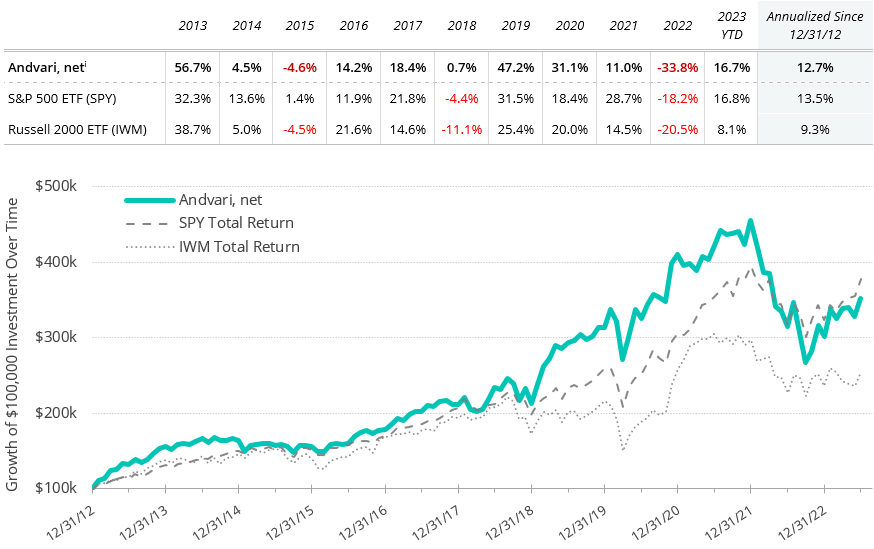Click Andvari's 56.7% return for 2013

point(192,68)
